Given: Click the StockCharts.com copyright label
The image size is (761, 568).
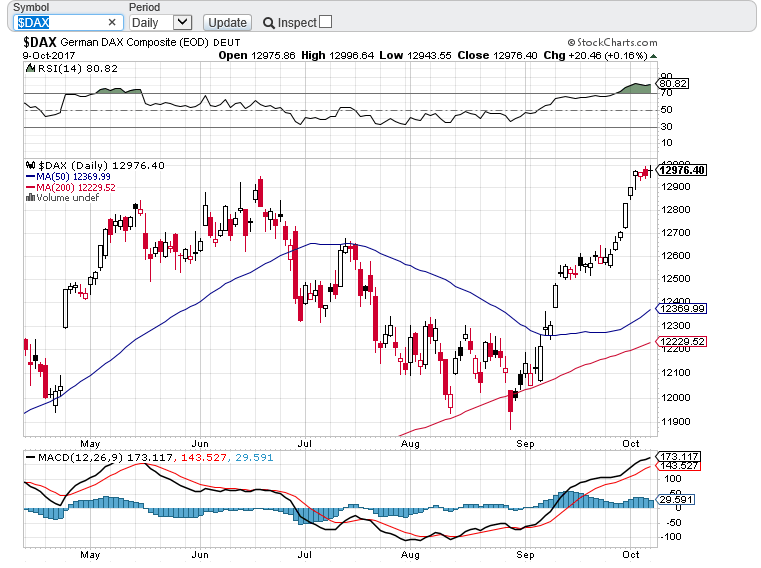Looking at the screenshot, I should (612, 43).
